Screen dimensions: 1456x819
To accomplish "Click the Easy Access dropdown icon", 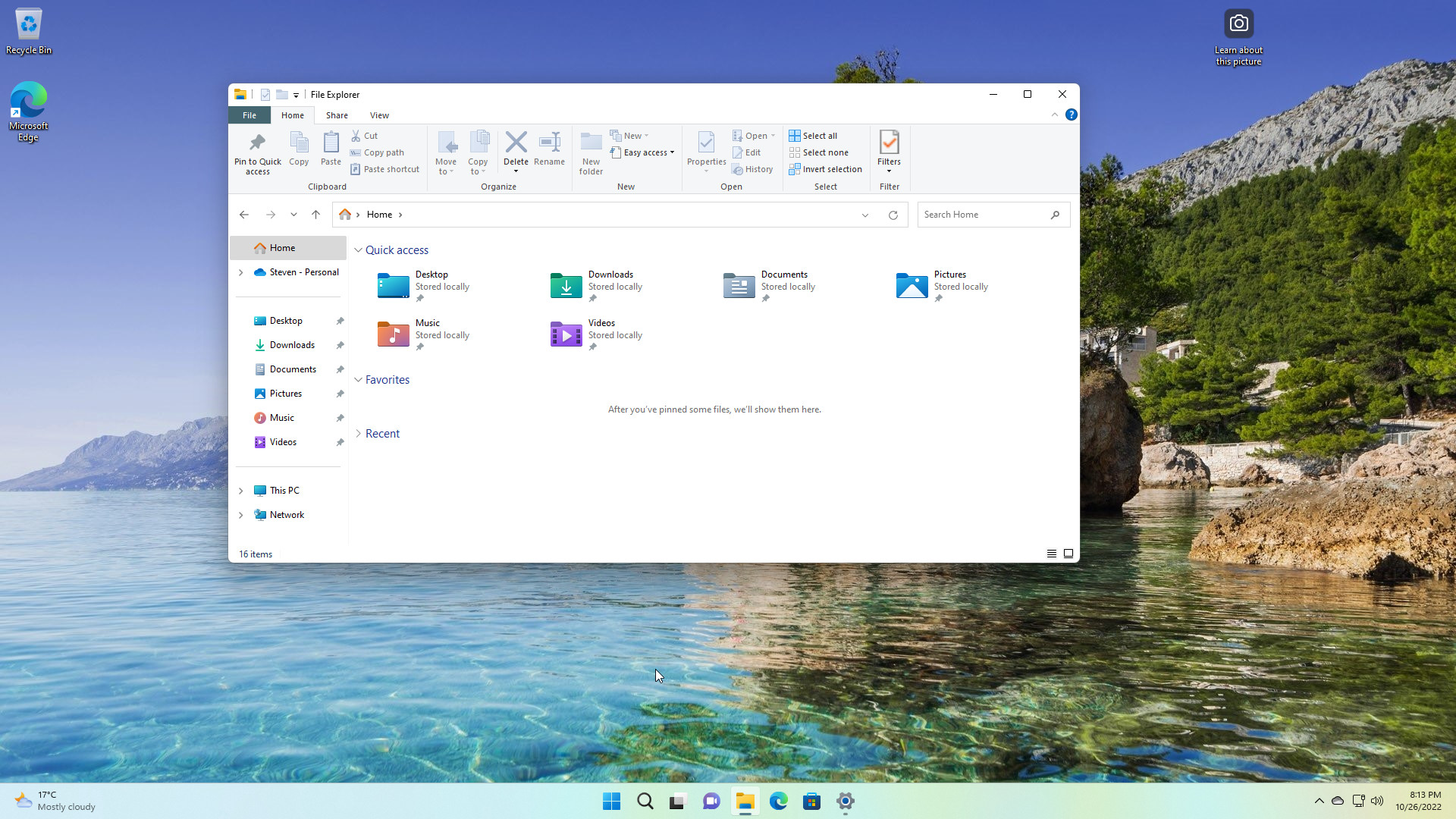I will coord(672,151).
